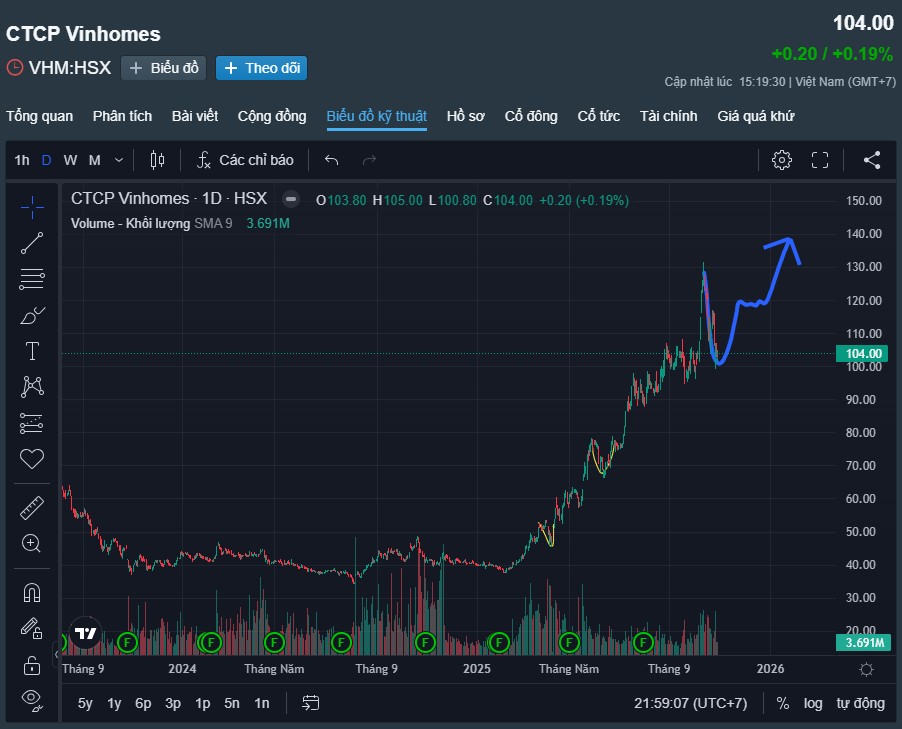Select the Biểu đồ kỹ thuật tab
Image resolution: width=902 pixels, height=729 pixels.
click(377, 116)
